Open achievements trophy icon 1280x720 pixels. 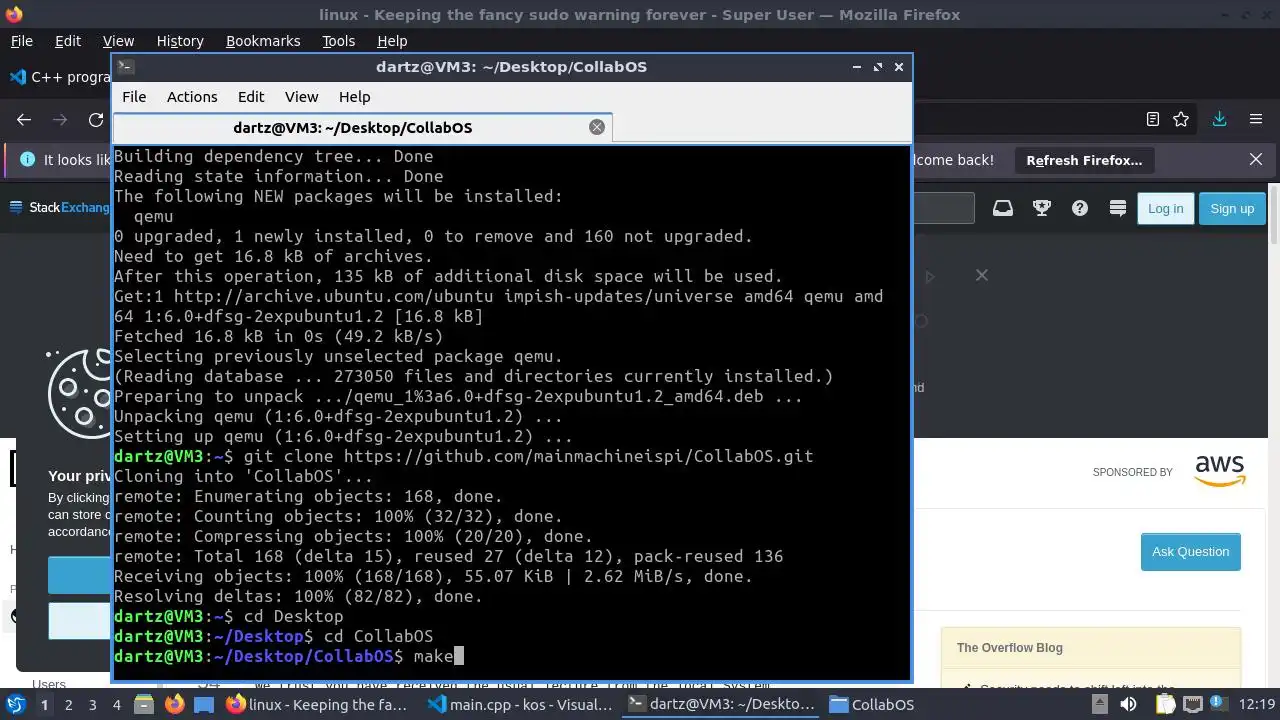1041,208
